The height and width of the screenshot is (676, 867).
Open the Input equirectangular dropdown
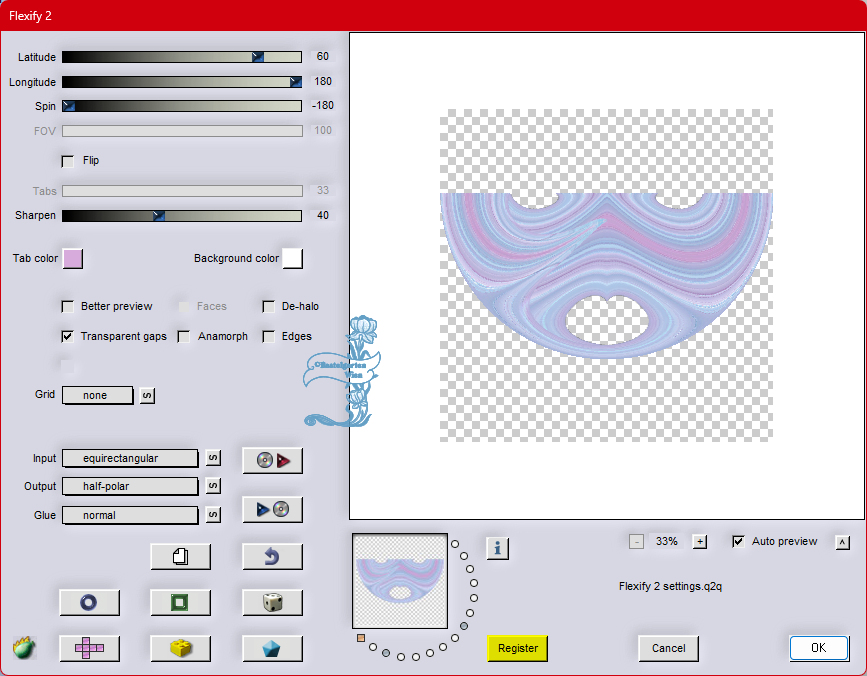tap(130, 458)
